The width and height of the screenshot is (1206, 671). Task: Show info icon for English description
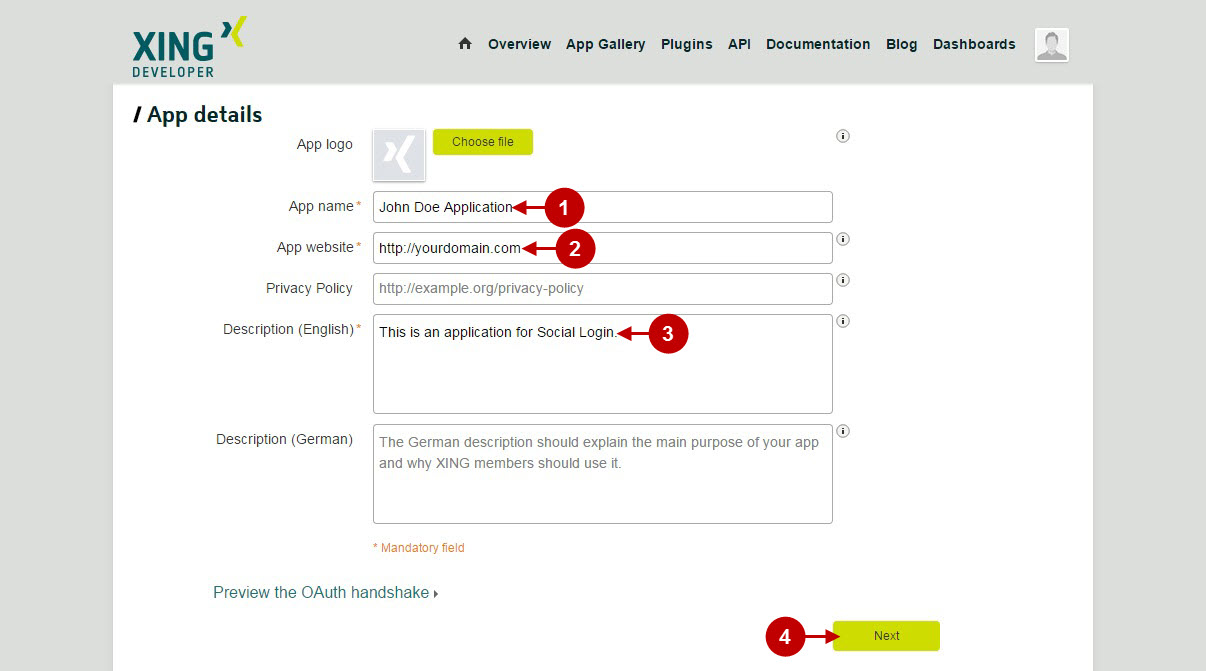843,321
